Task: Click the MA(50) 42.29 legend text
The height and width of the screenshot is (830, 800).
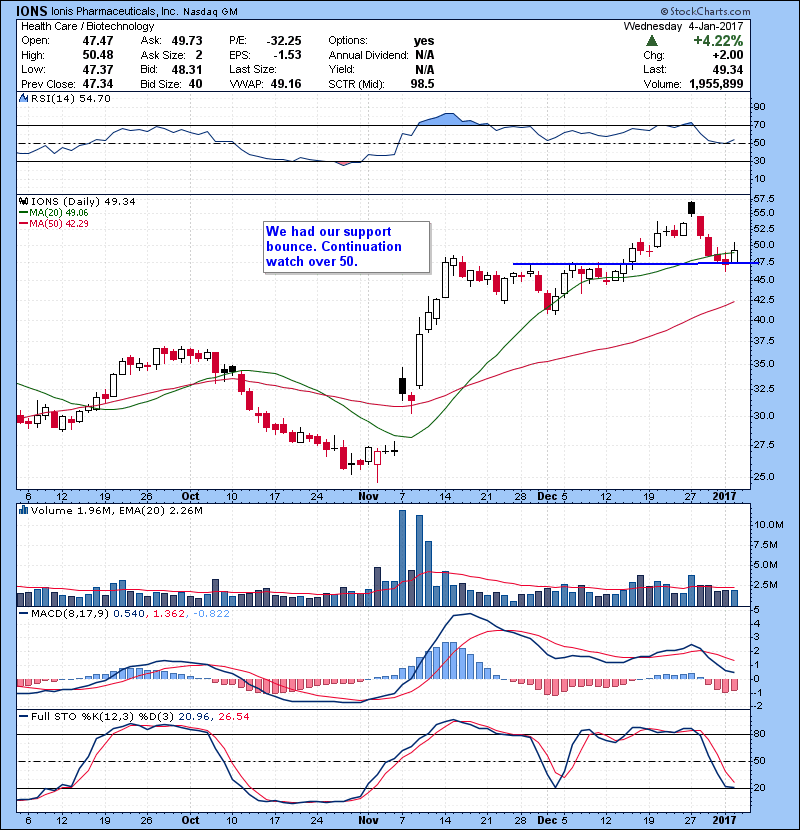Action: pyautogui.click(x=59, y=224)
